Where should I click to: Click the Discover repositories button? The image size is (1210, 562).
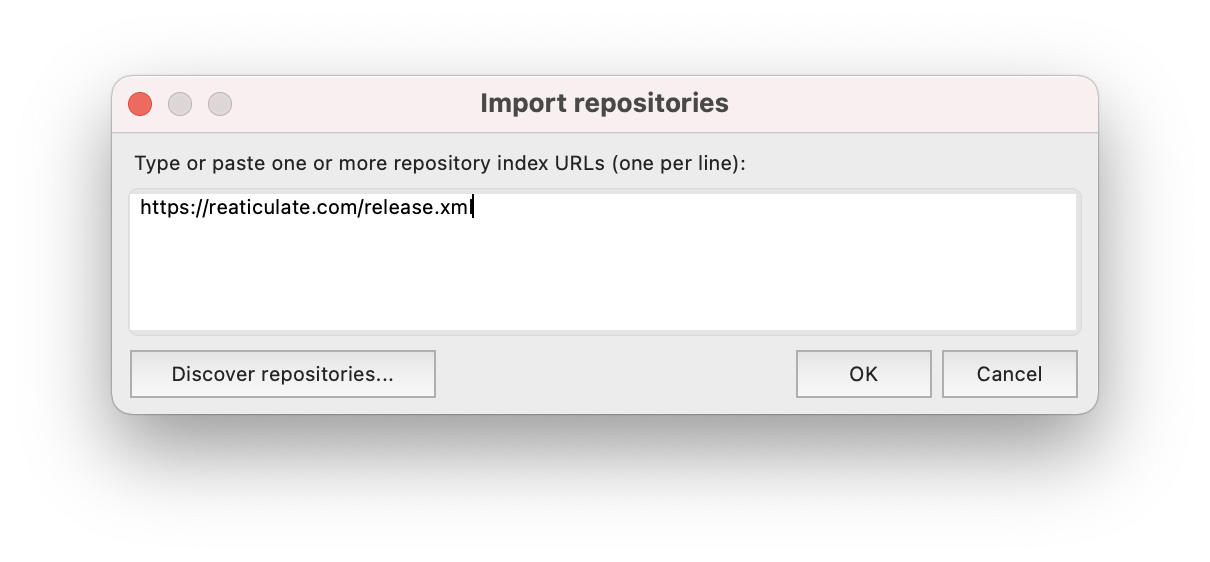pos(283,374)
